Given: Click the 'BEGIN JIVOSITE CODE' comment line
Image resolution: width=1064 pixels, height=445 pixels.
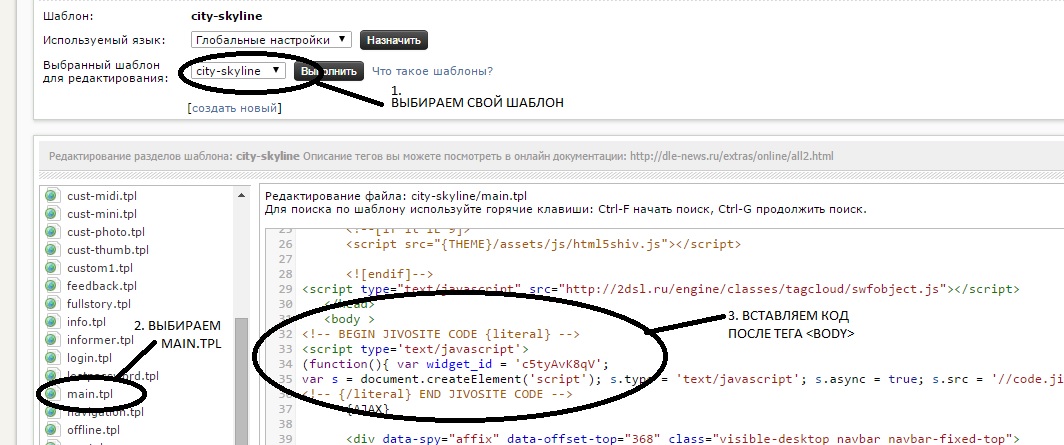Looking at the screenshot, I should pos(441,334).
